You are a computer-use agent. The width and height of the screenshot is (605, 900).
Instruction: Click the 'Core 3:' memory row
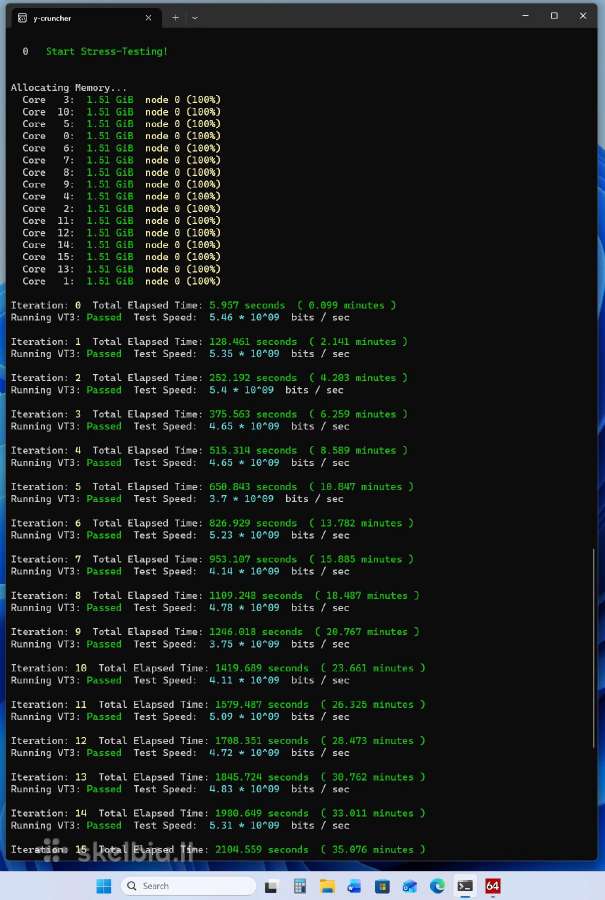pyautogui.click(x=121, y=99)
